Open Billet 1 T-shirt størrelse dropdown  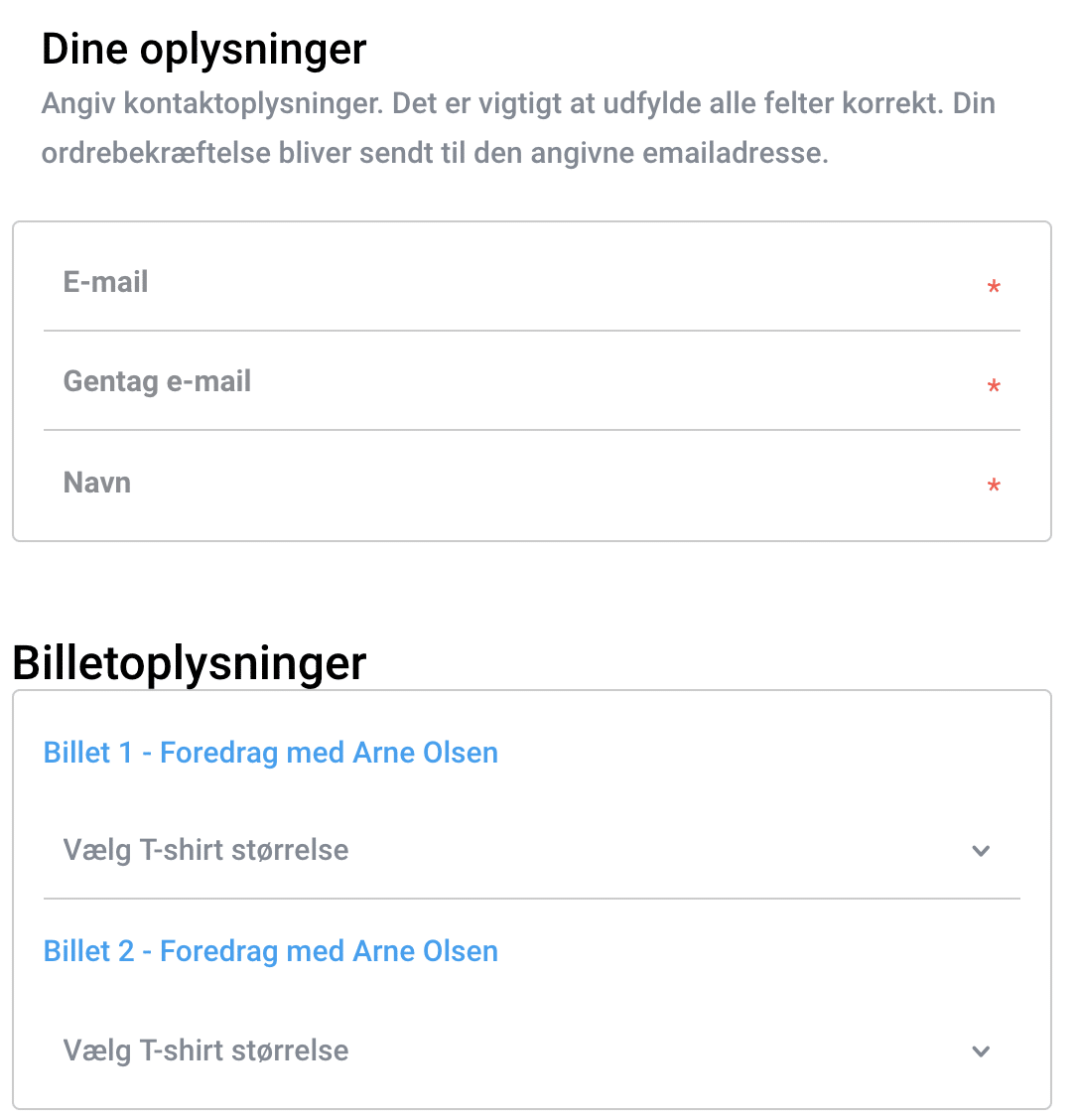coord(532,851)
